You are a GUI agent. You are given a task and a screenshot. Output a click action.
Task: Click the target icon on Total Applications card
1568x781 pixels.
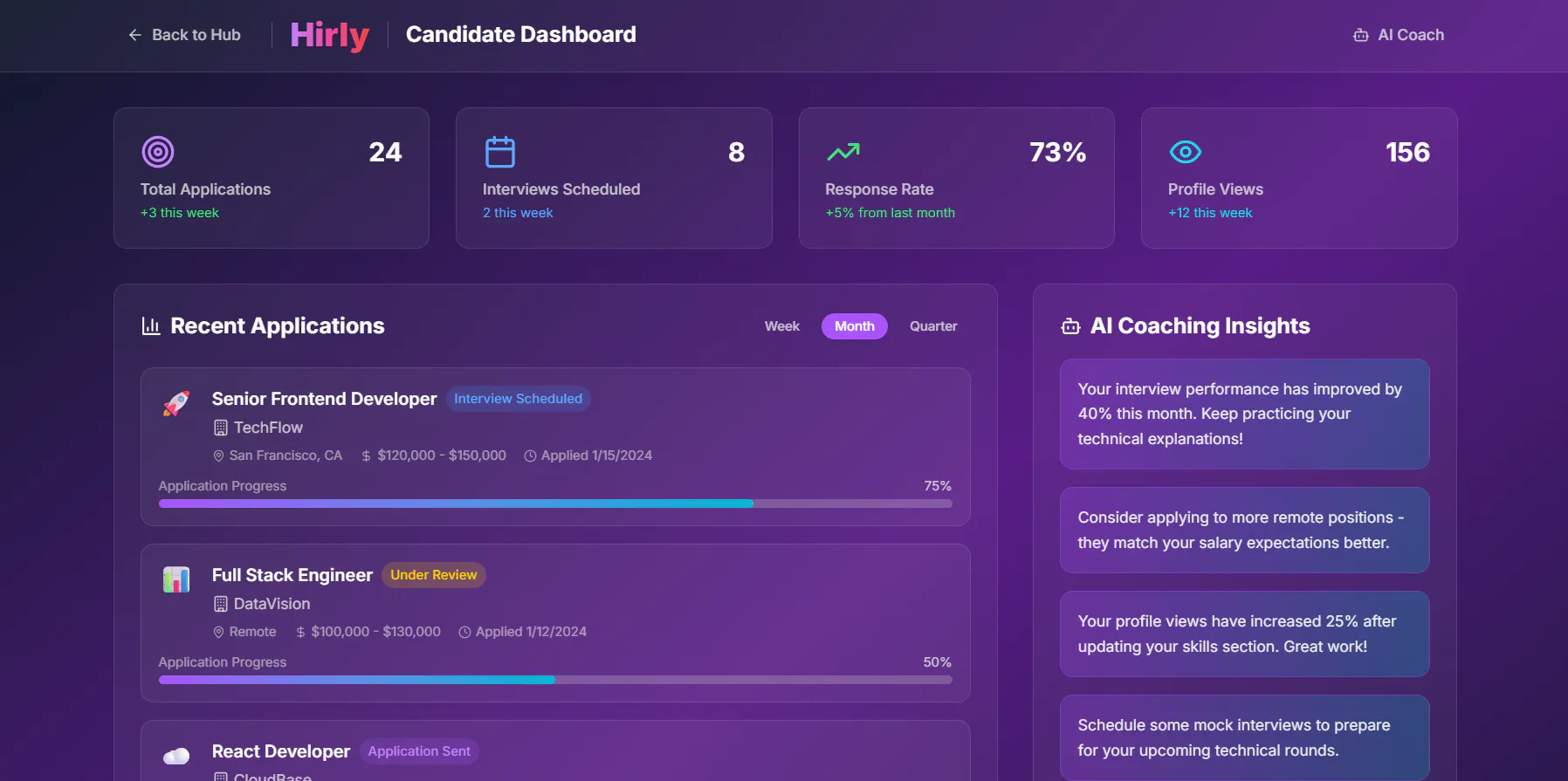(158, 152)
